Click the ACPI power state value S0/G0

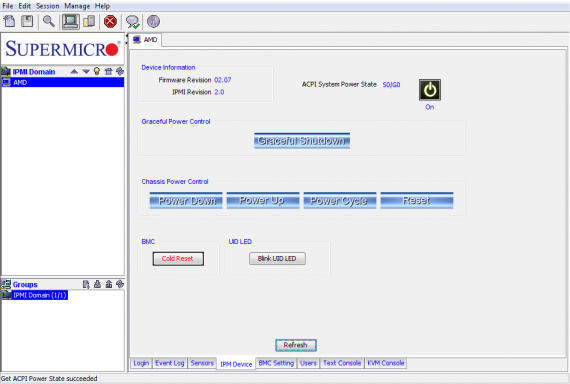pyautogui.click(x=391, y=84)
